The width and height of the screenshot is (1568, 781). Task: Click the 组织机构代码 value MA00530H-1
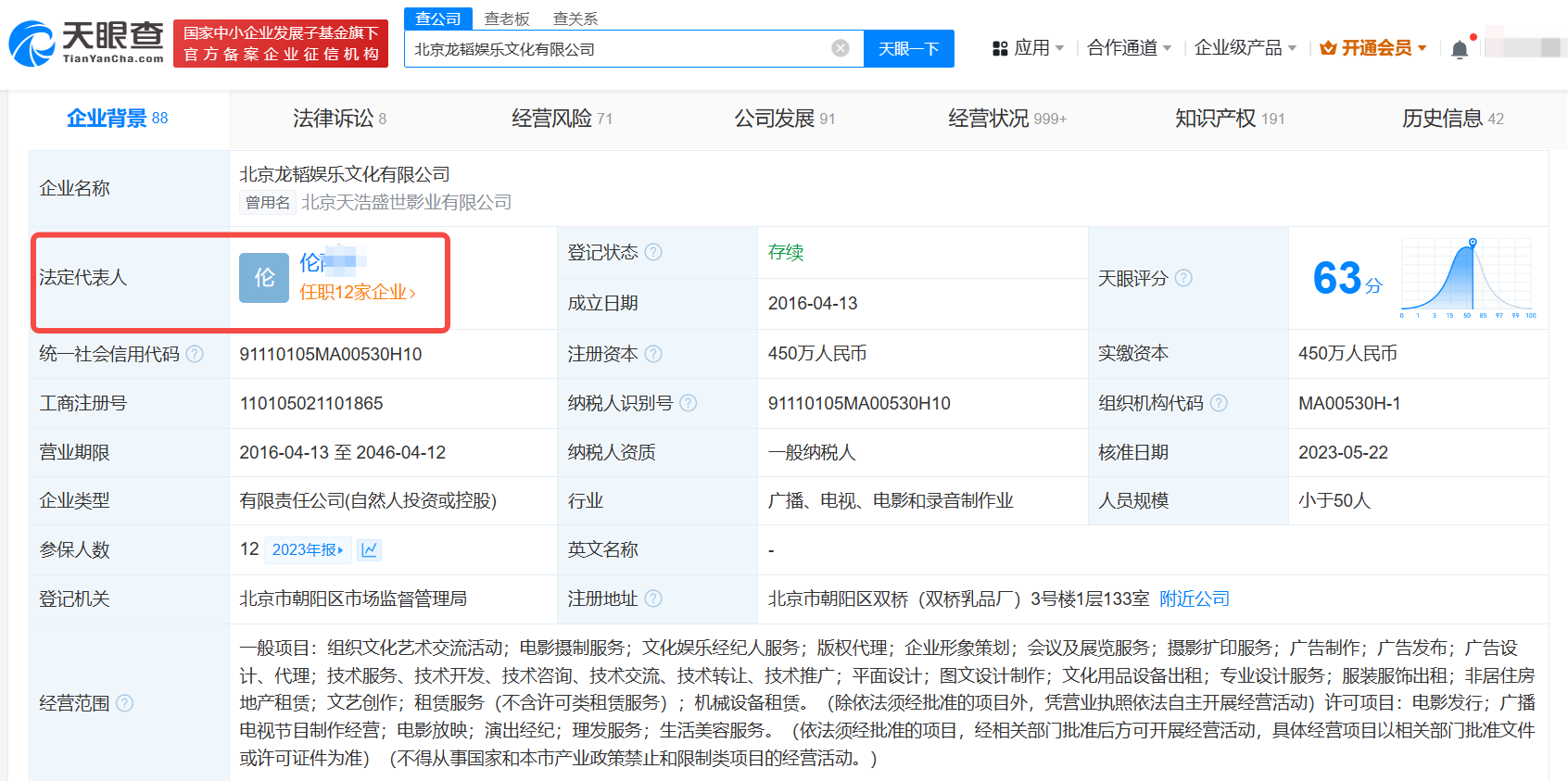pyautogui.click(x=1349, y=403)
